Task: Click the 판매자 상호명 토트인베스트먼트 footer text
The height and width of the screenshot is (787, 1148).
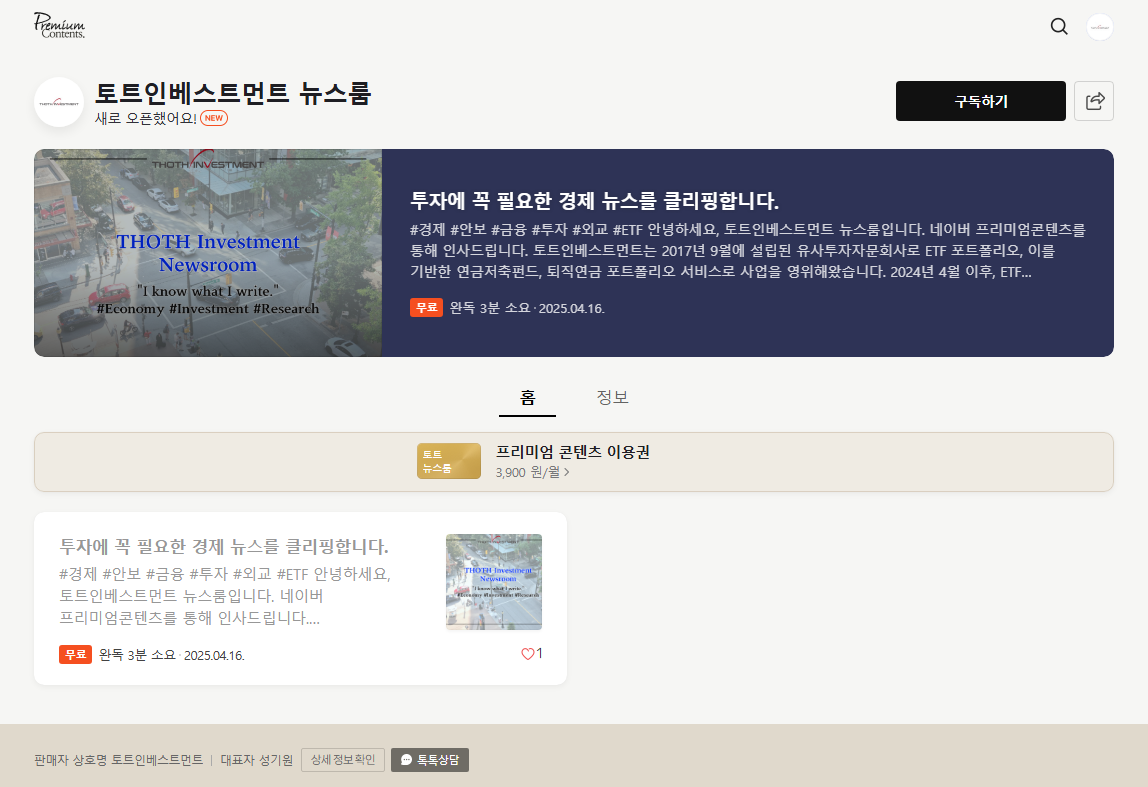Action: click(x=119, y=760)
